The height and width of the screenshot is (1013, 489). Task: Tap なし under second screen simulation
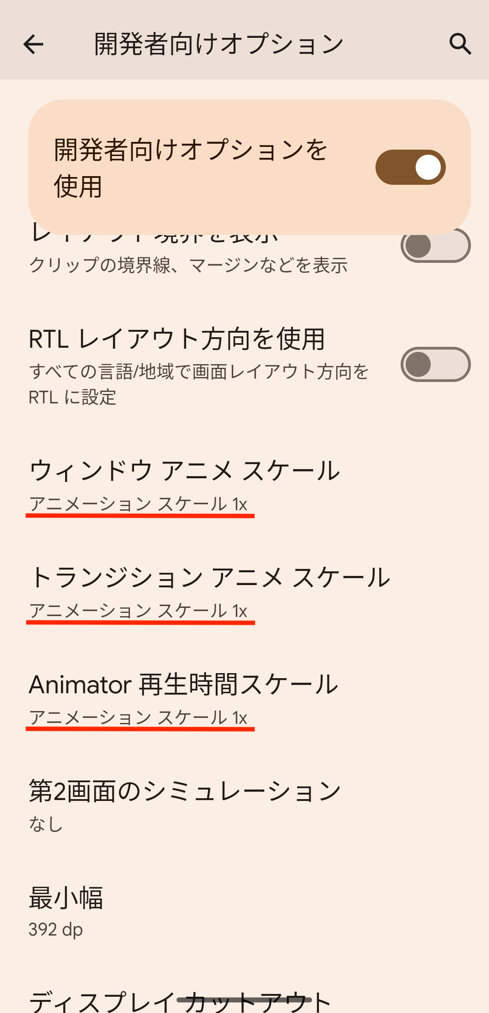(x=45, y=824)
